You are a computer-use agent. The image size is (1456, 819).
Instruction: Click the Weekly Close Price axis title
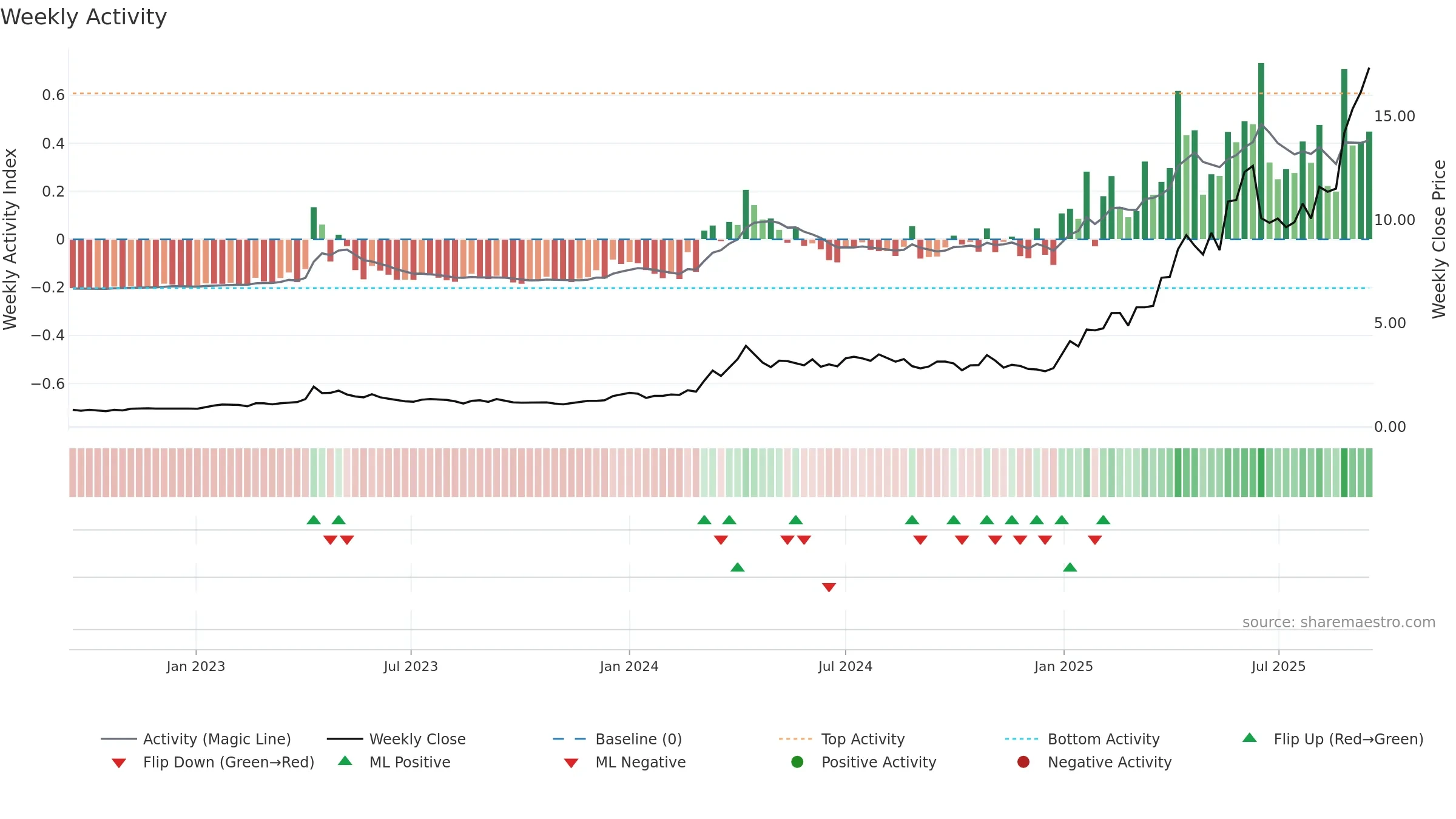(x=1439, y=239)
